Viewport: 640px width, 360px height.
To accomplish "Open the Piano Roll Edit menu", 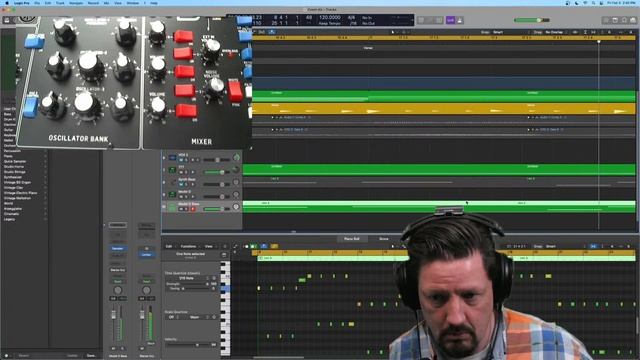I will pyautogui.click(x=169, y=247).
